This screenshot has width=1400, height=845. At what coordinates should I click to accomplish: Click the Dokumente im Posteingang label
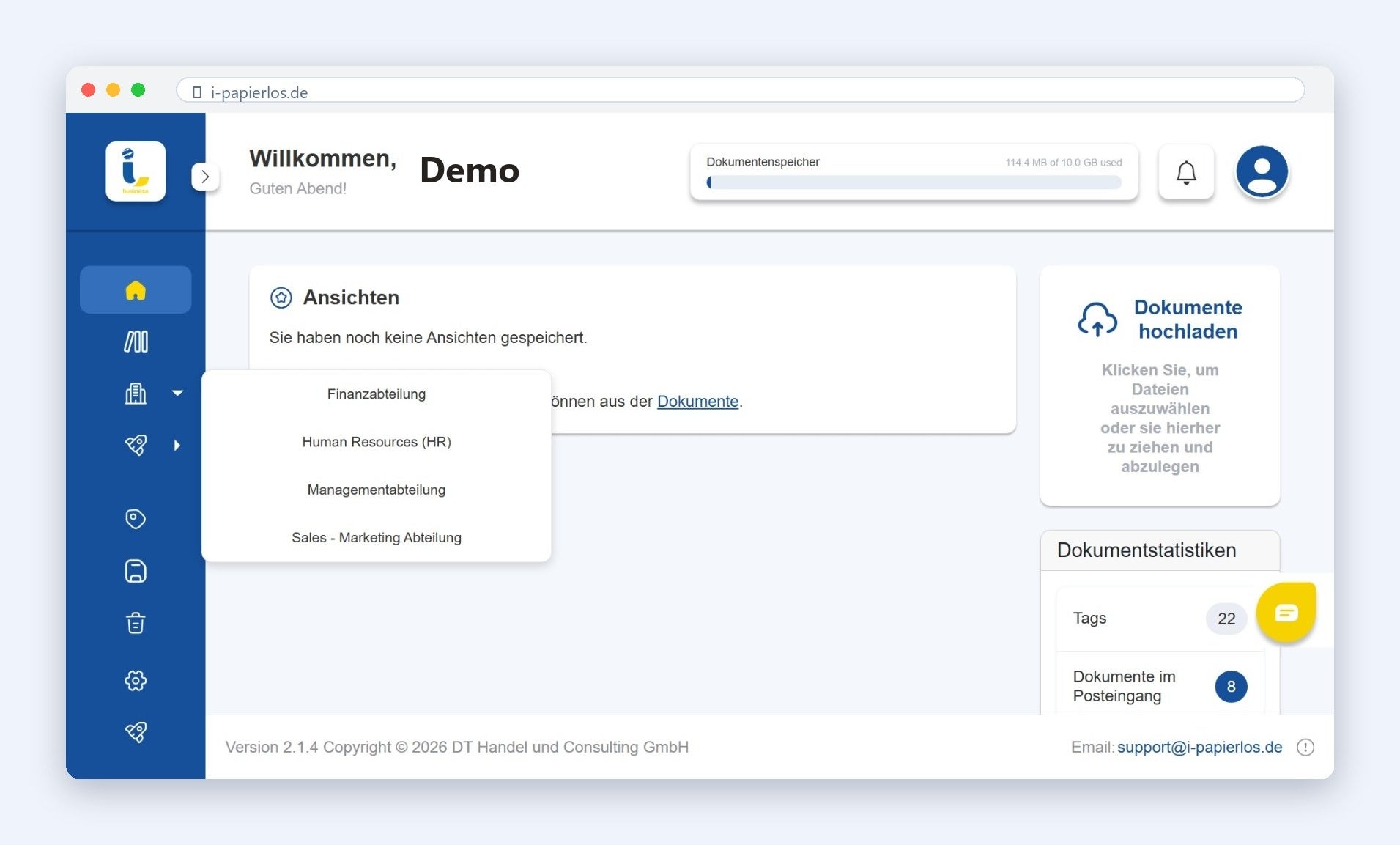[x=1124, y=687]
